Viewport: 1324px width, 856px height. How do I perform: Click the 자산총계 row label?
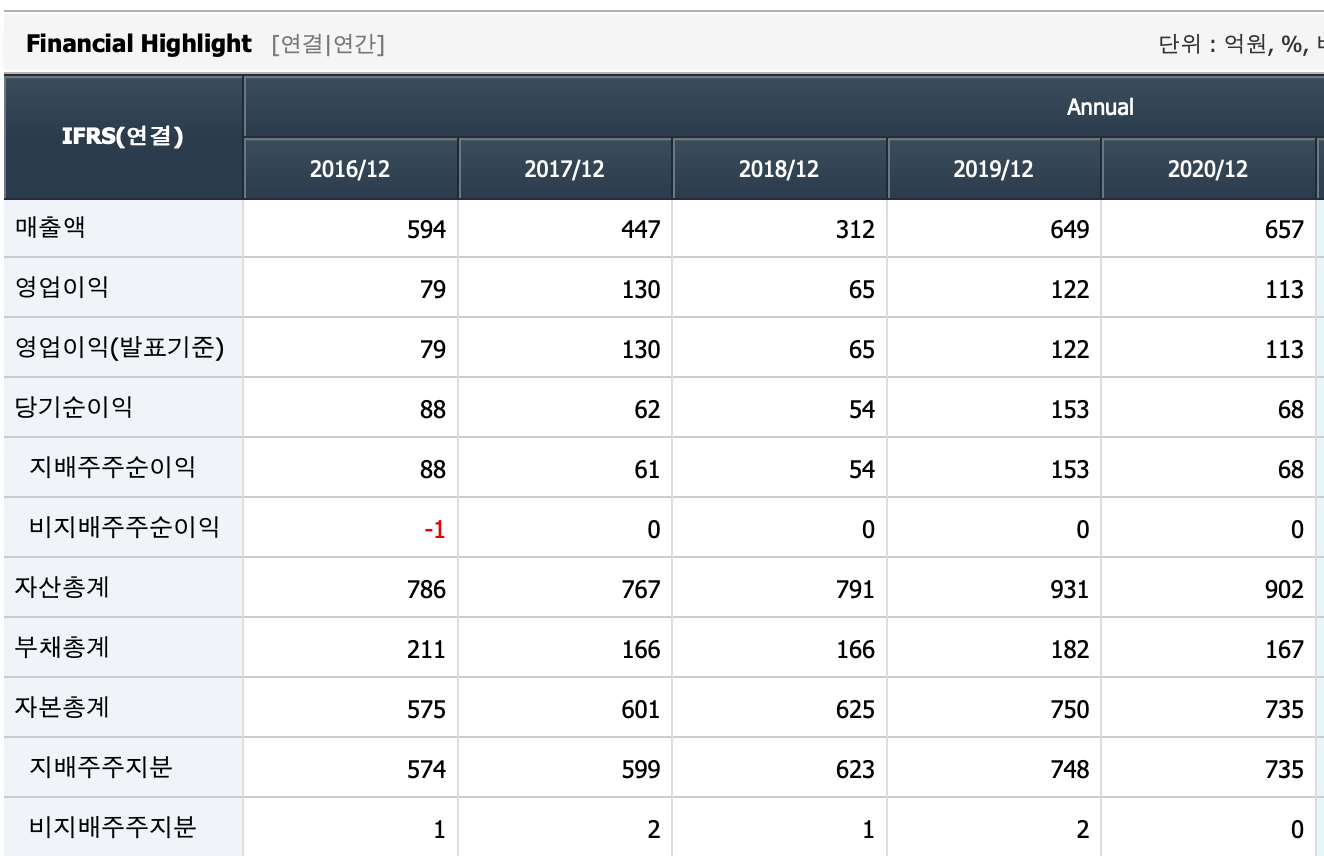62,588
